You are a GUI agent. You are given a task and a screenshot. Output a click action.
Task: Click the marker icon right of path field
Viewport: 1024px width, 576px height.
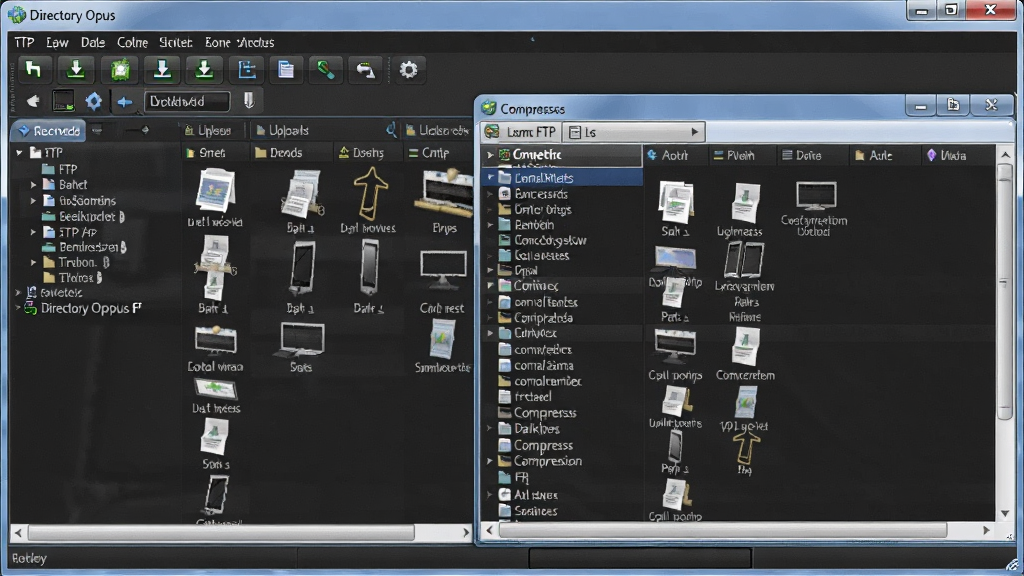click(x=249, y=101)
